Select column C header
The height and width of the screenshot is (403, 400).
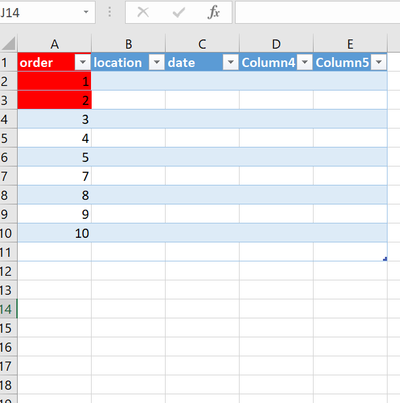pos(203,44)
